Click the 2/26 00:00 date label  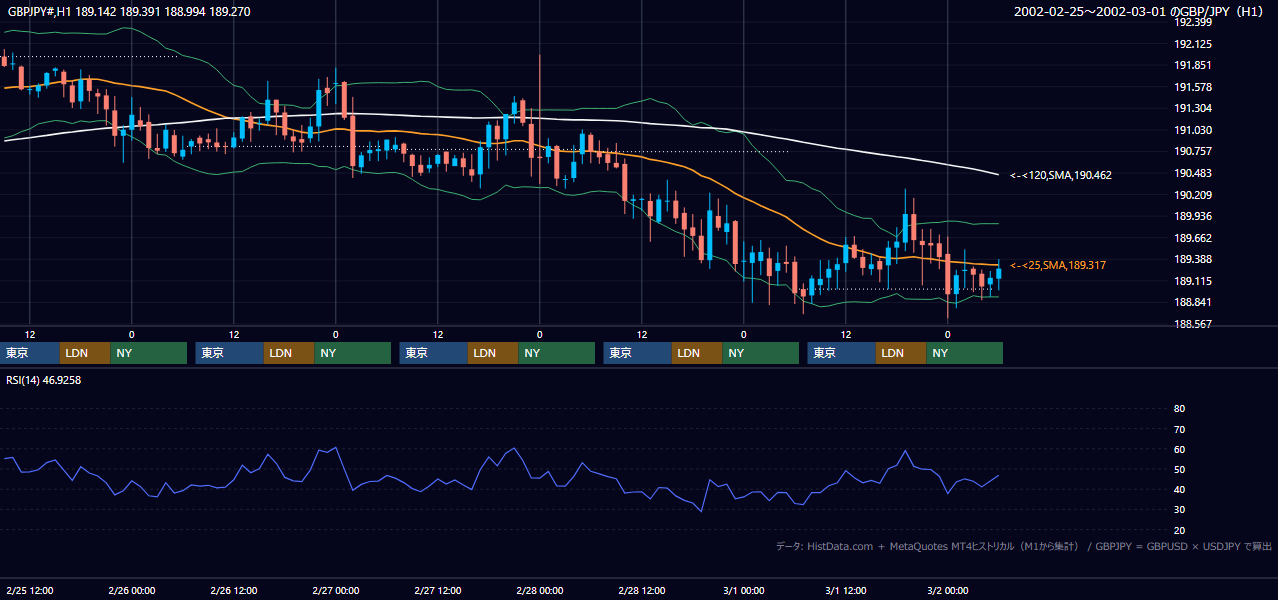(x=132, y=591)
